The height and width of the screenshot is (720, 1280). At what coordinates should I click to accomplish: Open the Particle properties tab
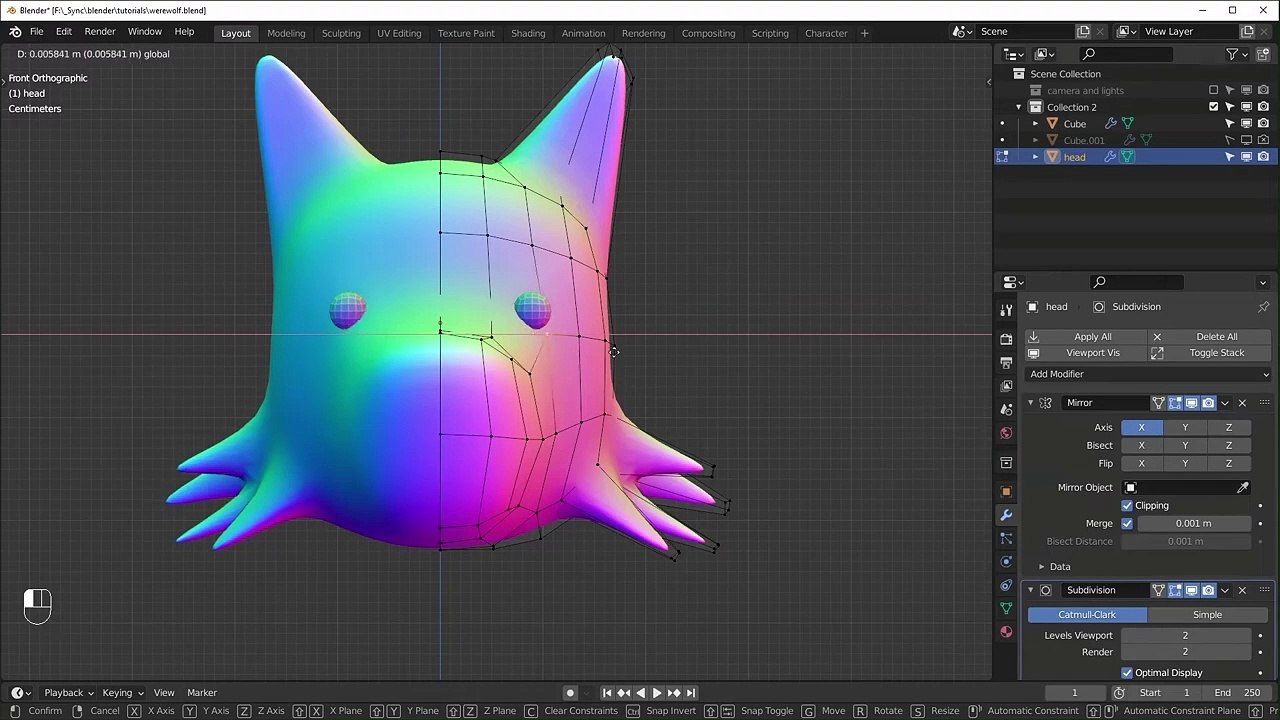pos(1006,538)
